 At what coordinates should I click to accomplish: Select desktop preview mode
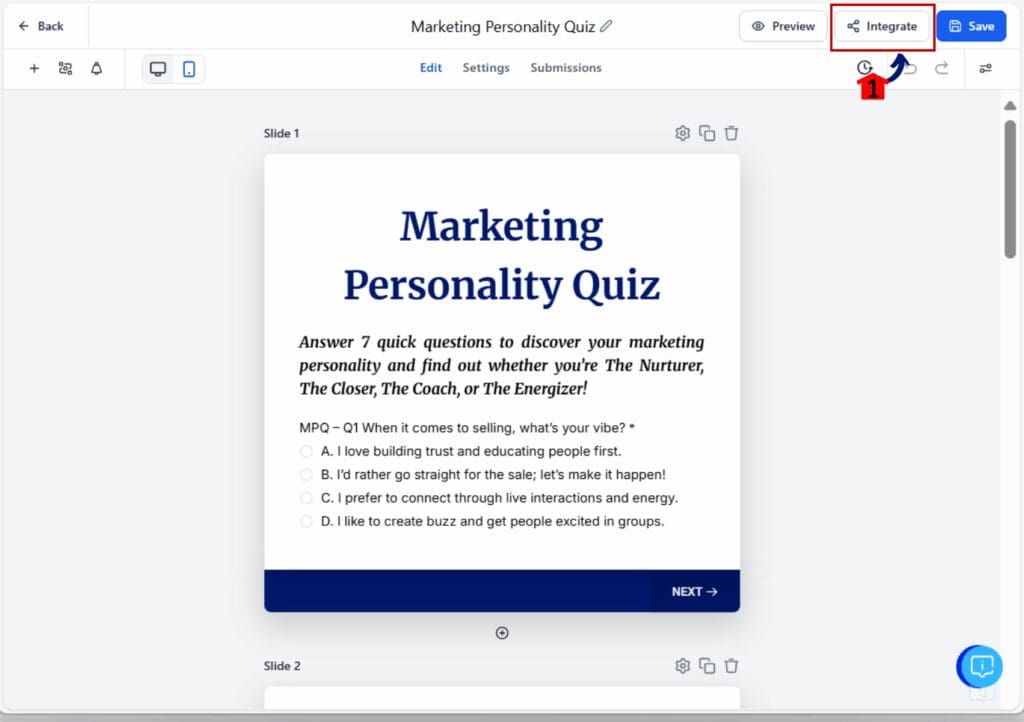click(159, 68)
